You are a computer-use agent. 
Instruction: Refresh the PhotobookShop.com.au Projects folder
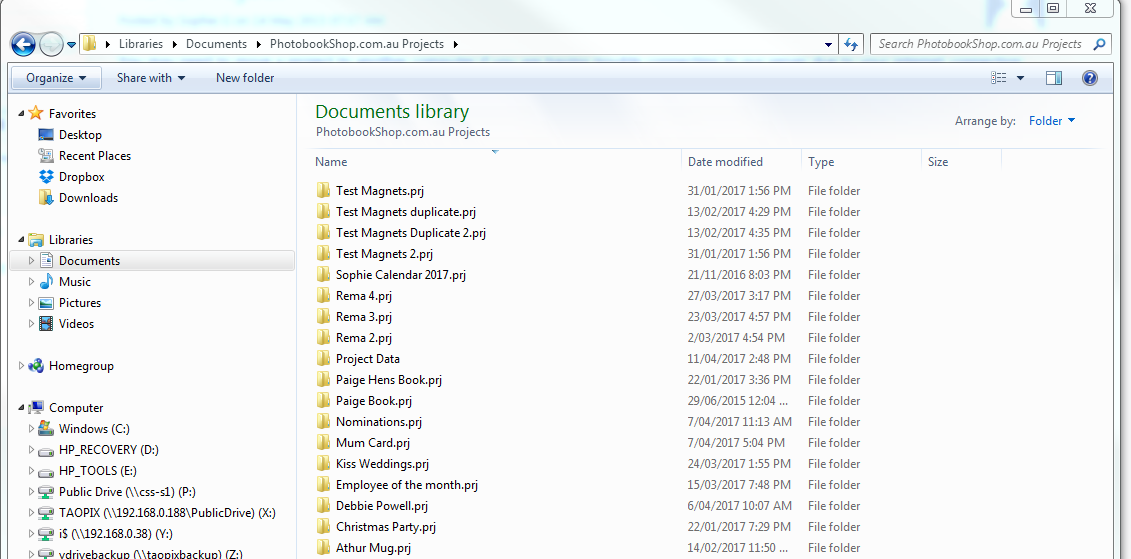point(851,44)
